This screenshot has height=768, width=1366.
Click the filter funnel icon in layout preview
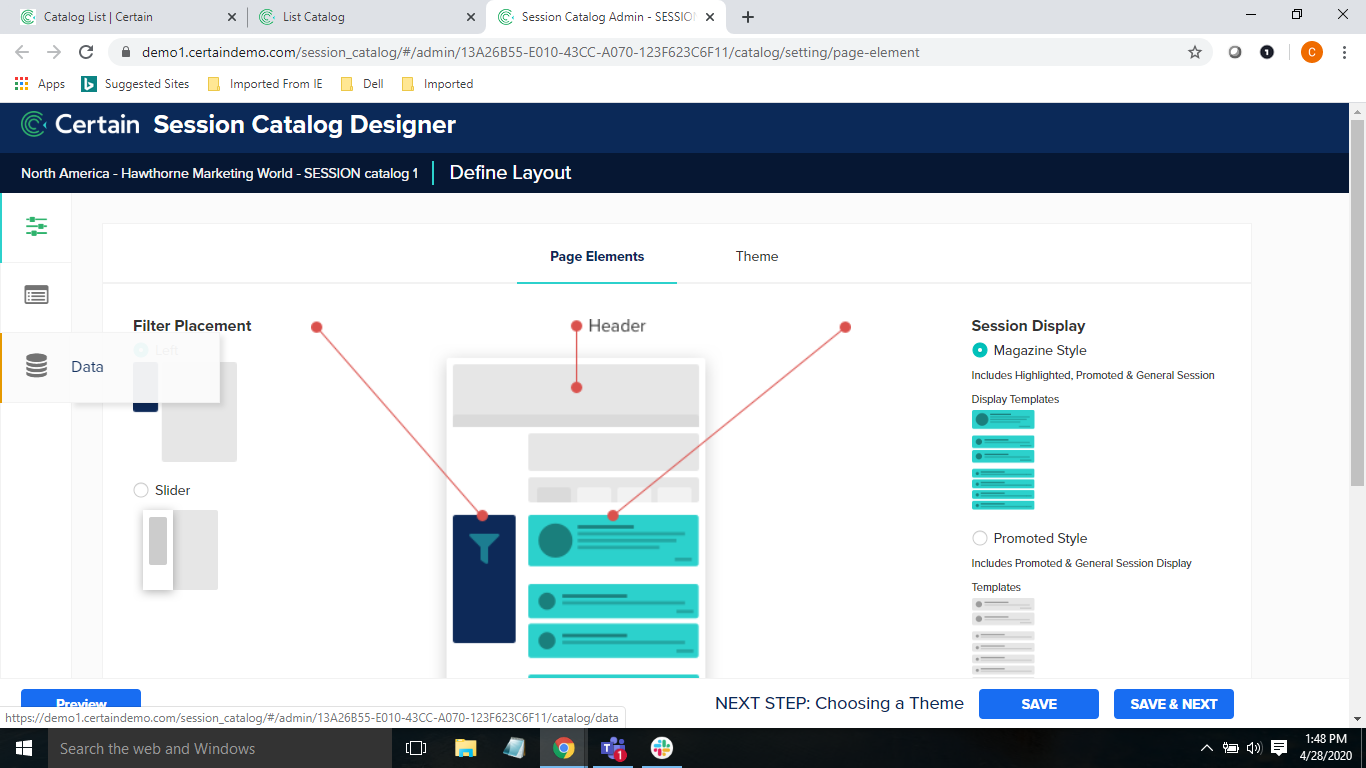pyautogui.click(x=484, y=549)
